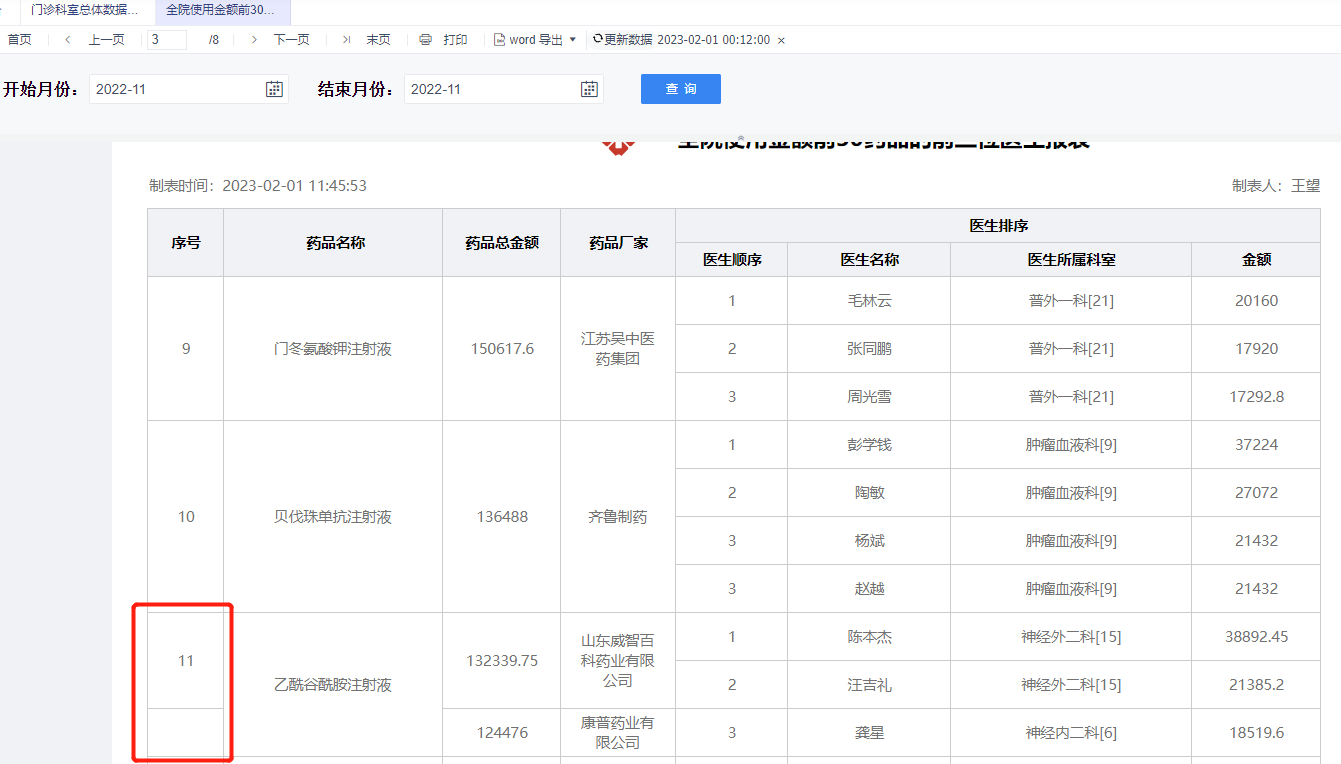Select doctor 张同鹏
The image size is (1341, 764).
coord(869,349)
